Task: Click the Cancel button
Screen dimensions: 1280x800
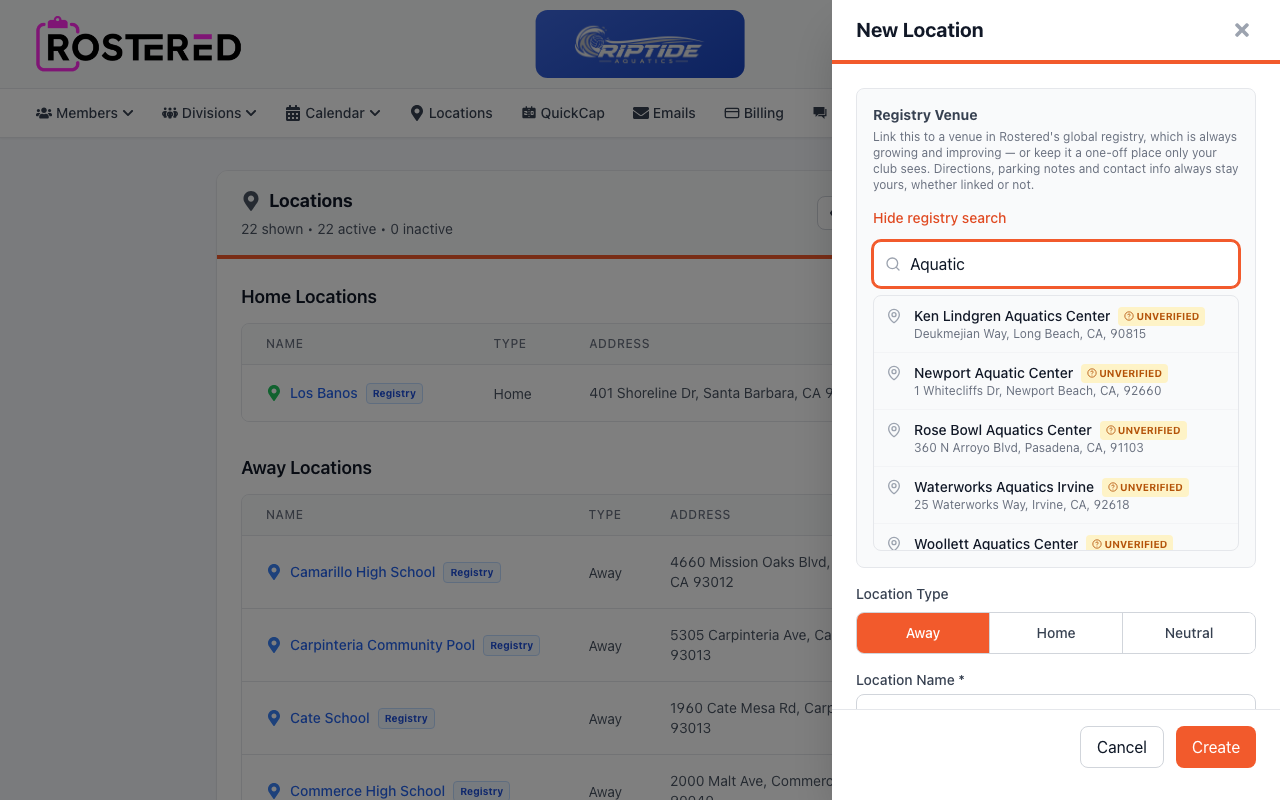Action: coord(1122,747)
